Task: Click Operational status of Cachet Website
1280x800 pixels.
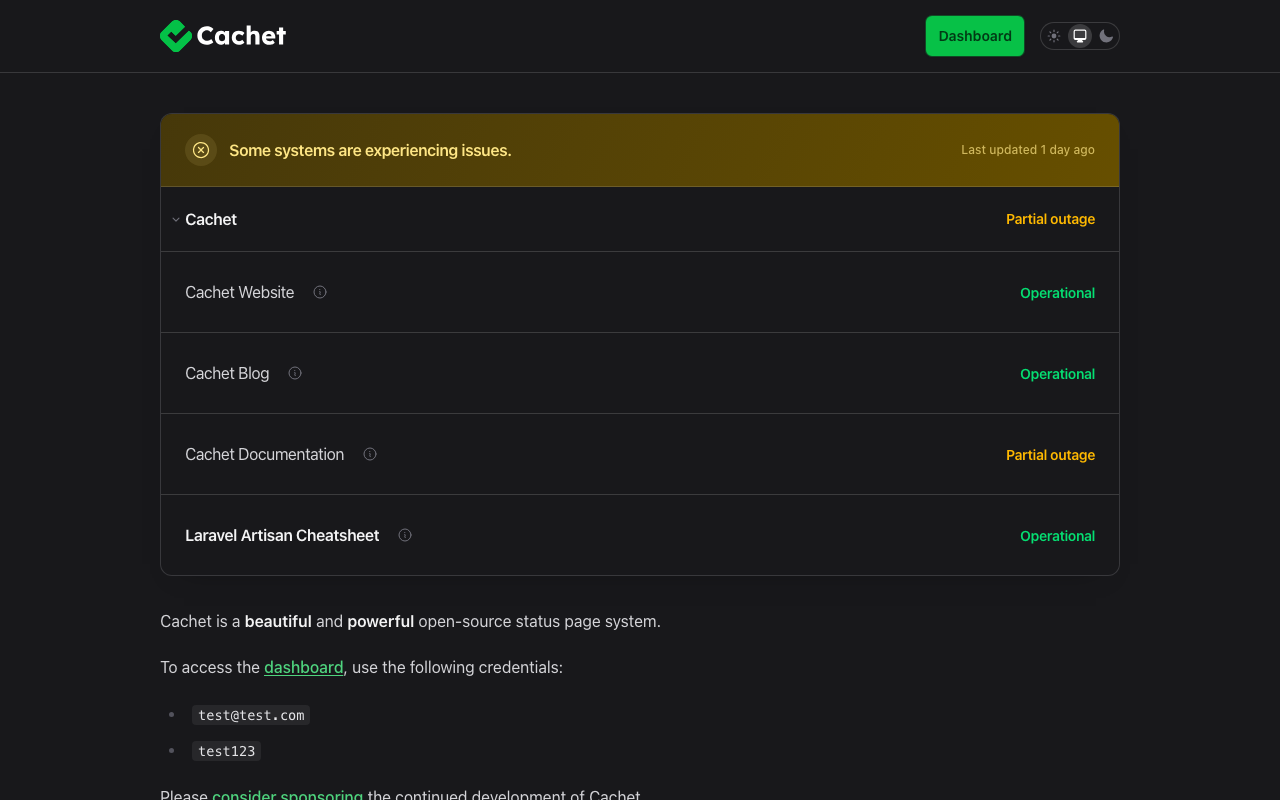Action: (1057, 293)
